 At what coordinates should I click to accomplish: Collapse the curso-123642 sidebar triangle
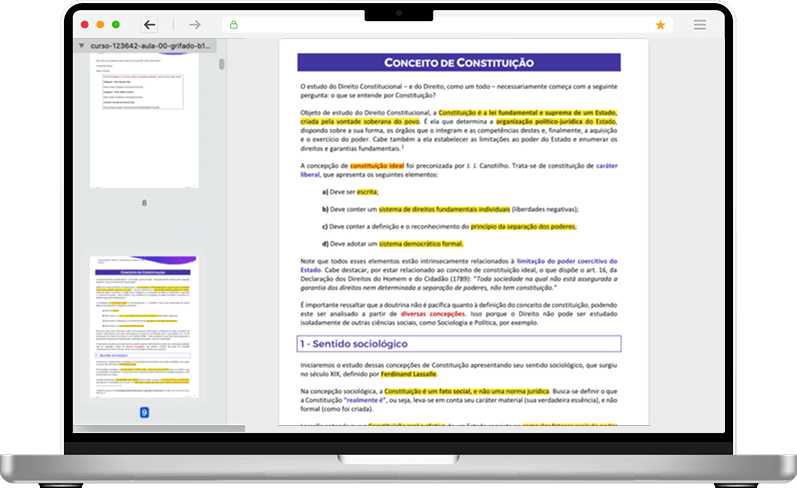[x=82, y=46]
